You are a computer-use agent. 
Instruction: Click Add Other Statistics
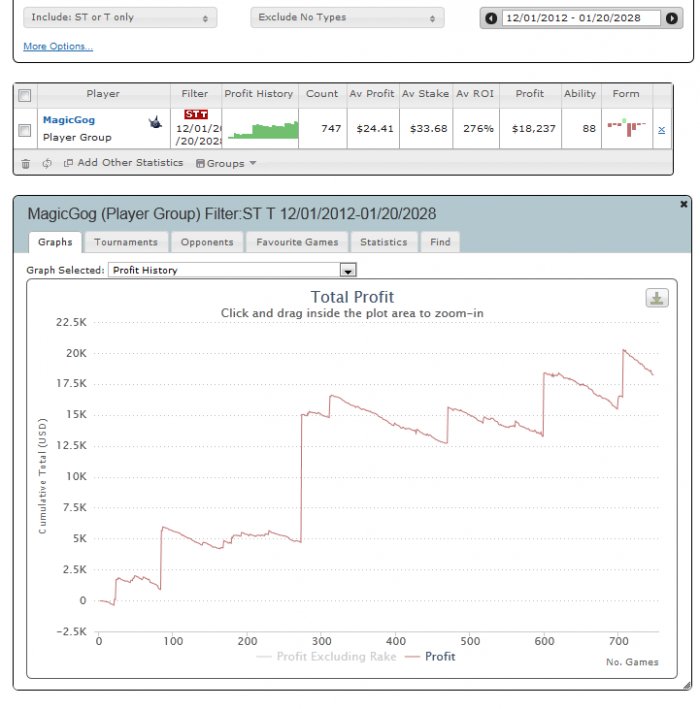coord(123,163)
